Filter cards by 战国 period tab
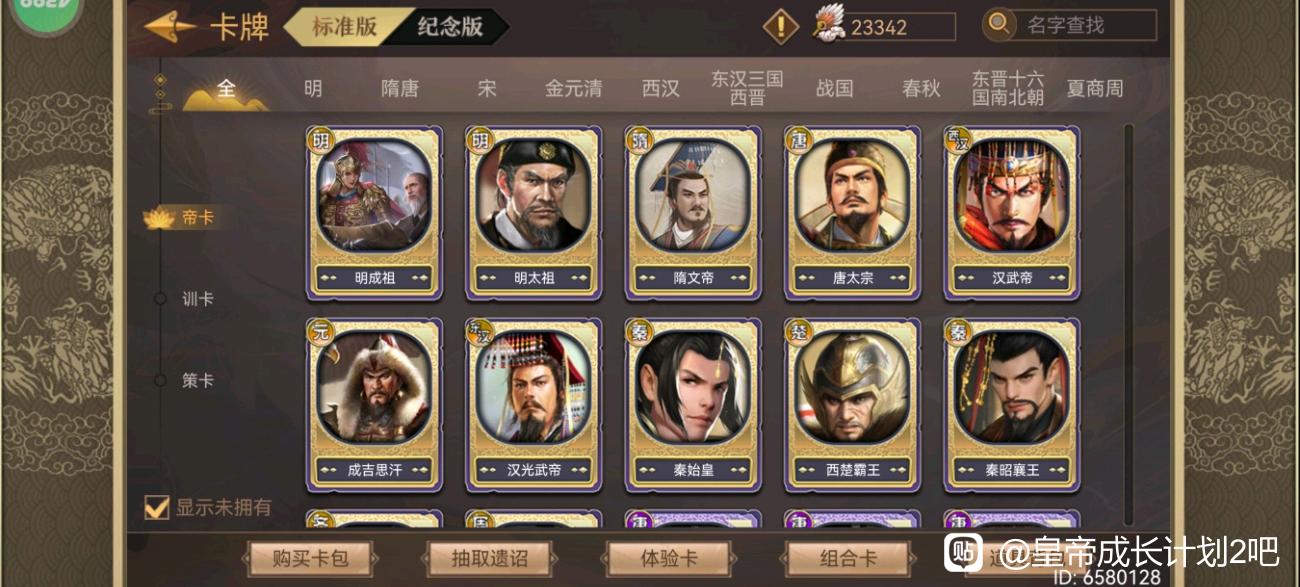The image size is (1300, 587). (834, 88)
